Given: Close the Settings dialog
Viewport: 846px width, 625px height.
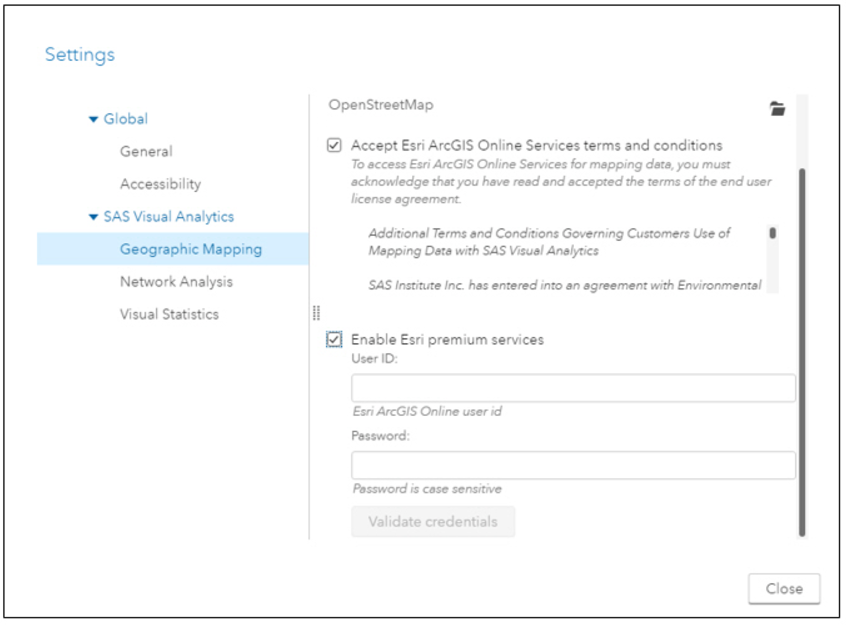Looking at the screenshot, I should [784, 588].
